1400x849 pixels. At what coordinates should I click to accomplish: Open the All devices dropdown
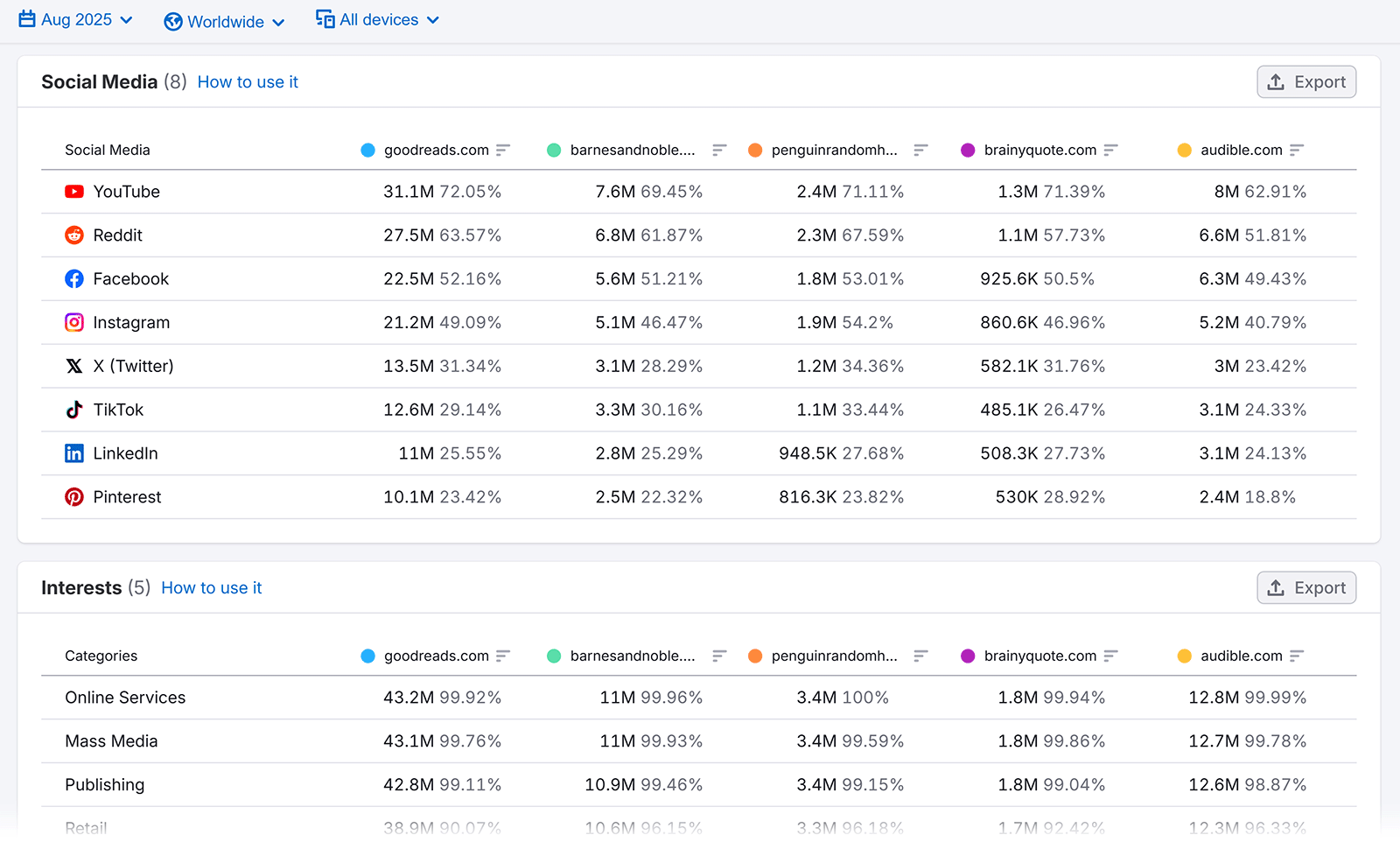tap(381, 19)
